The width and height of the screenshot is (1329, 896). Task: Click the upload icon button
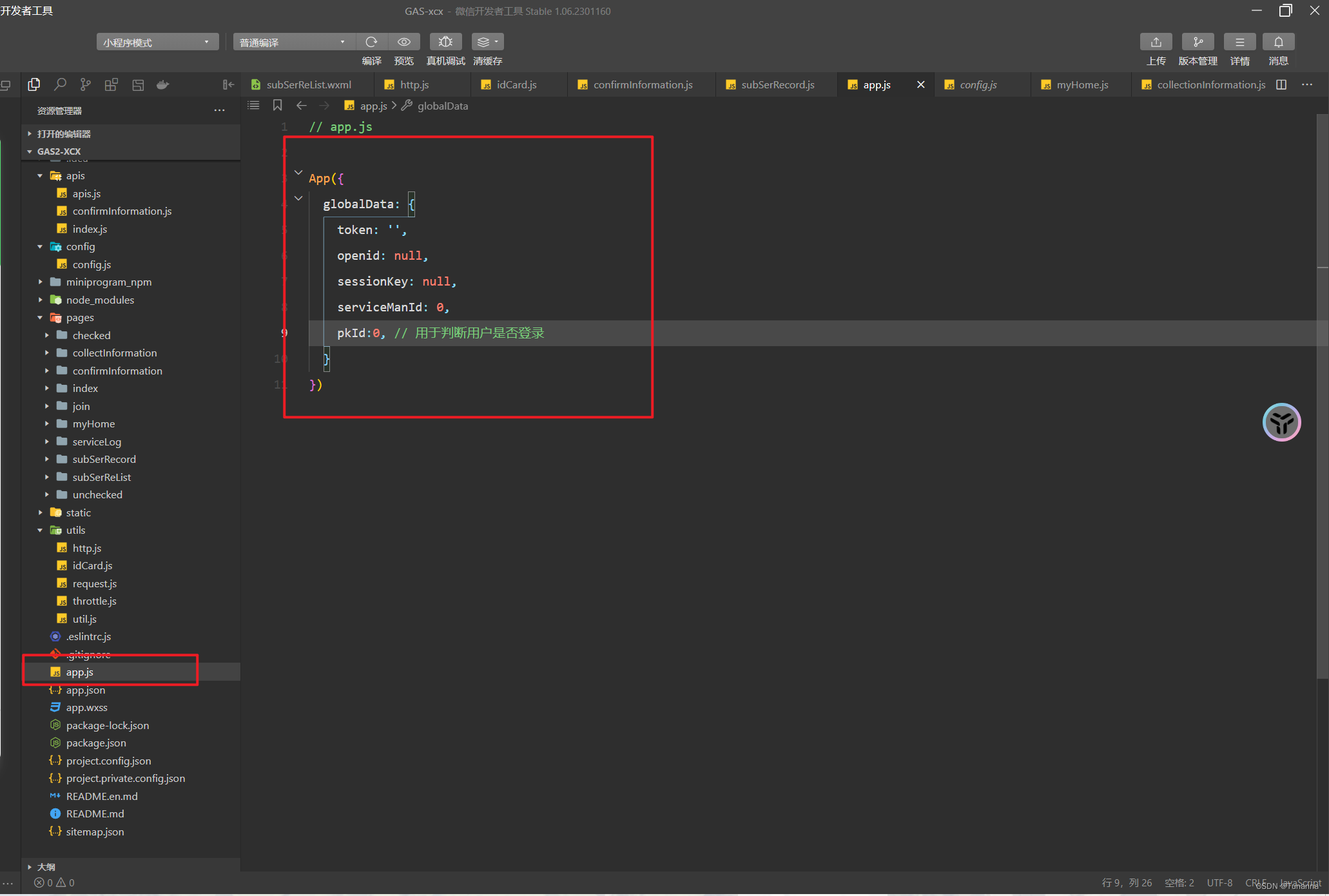click(x=1156, y=42)
